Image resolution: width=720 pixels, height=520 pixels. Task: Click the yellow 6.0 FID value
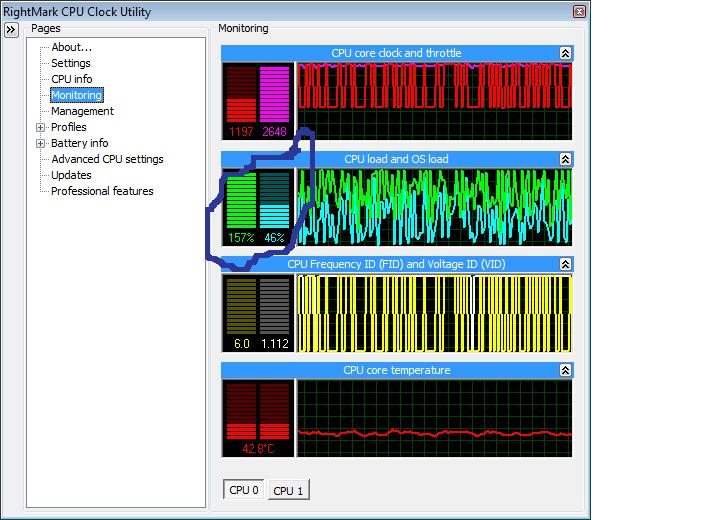242,344
